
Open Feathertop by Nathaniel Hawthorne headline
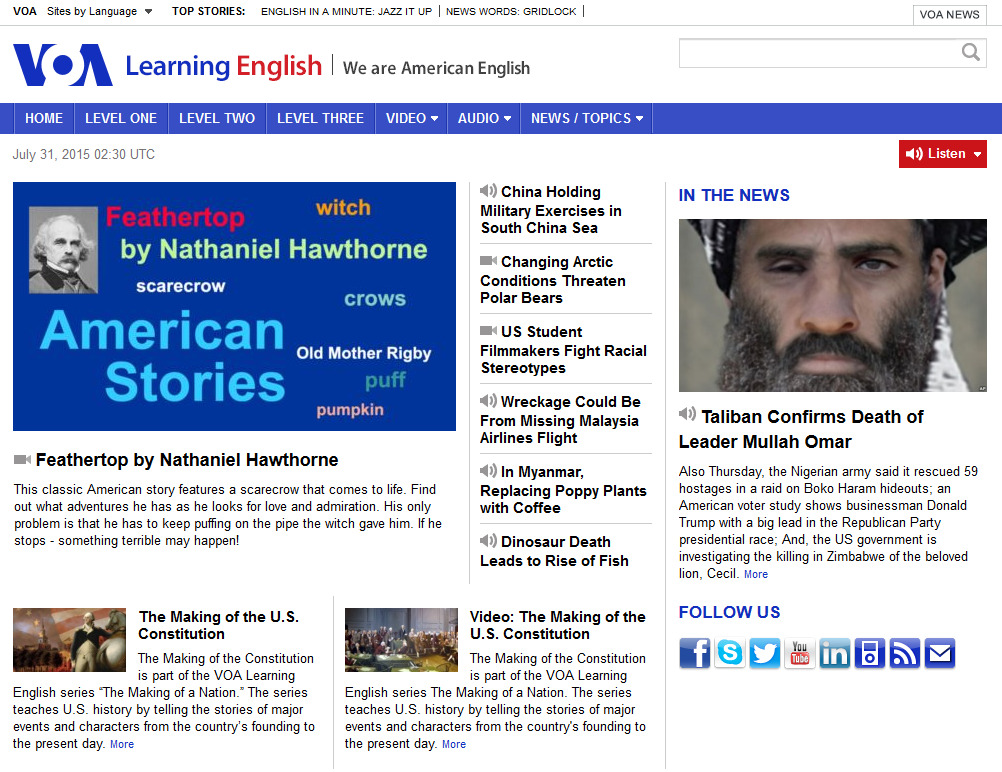coord(187,459)
